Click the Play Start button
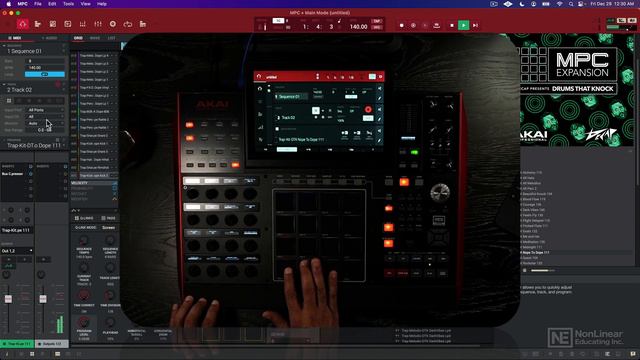 (x=475, y=25)
